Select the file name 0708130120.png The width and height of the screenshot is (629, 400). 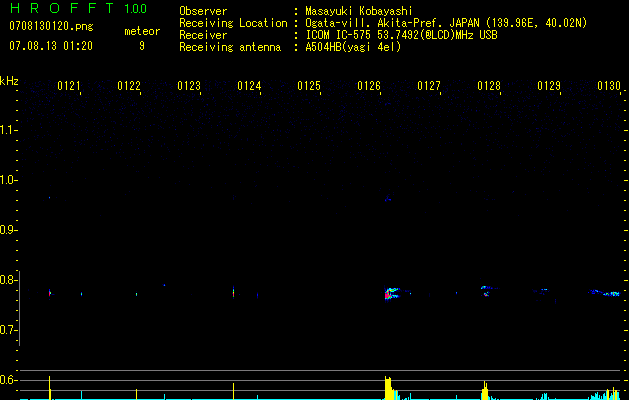pyautogui.click(x=51, y=26)
